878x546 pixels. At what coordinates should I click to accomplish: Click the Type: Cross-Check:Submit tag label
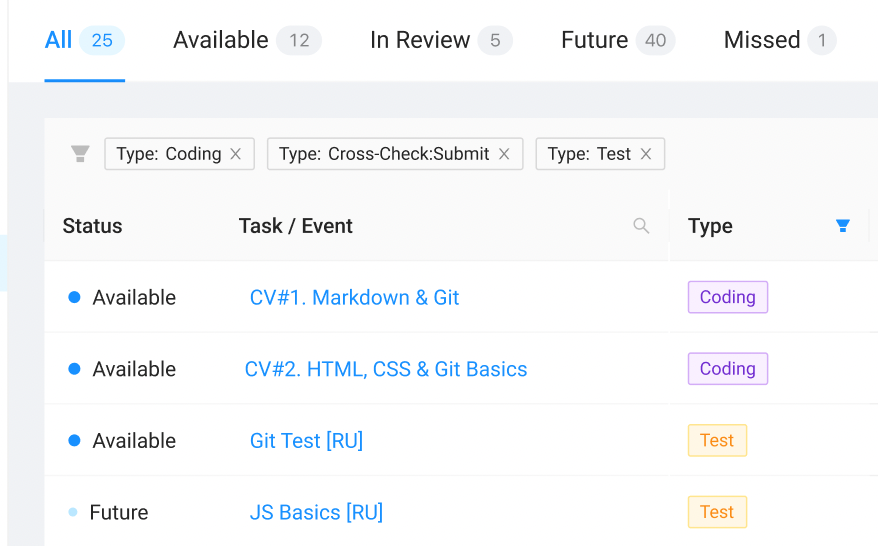[384, 154]
